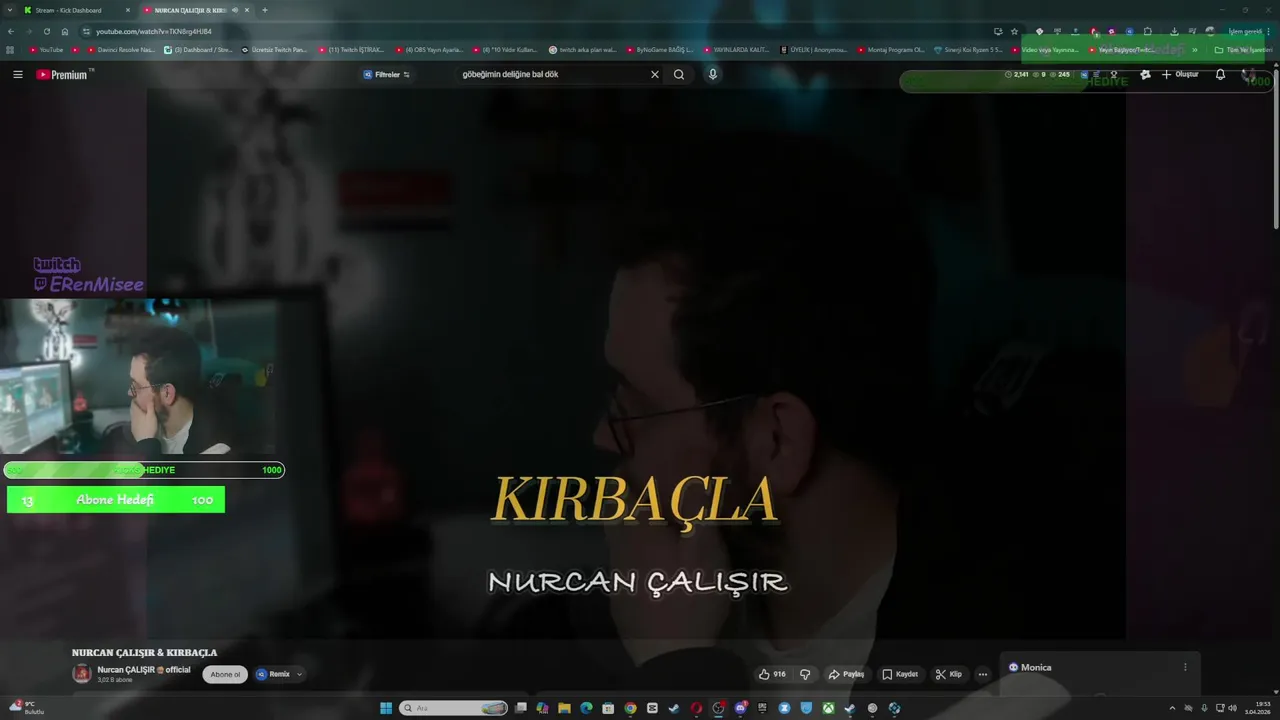Viewport: 1280px width, 720px height.
Task: Open the Montaj Programı bookmark
Action: pos(891,49)
